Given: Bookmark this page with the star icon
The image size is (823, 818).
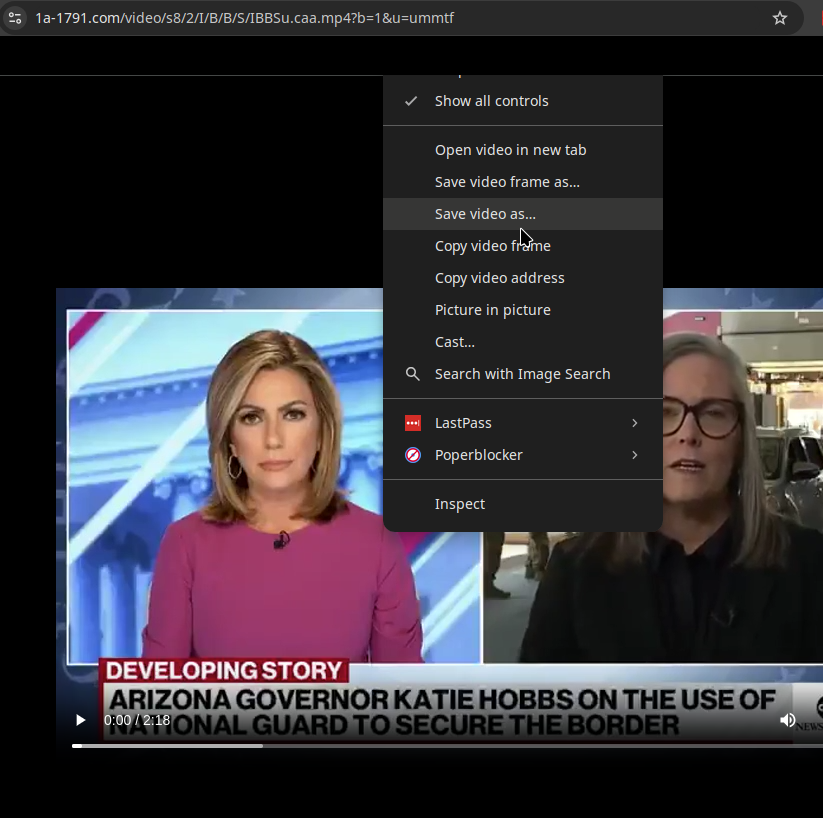Looking at the screenshot, I should coord(780,18).
